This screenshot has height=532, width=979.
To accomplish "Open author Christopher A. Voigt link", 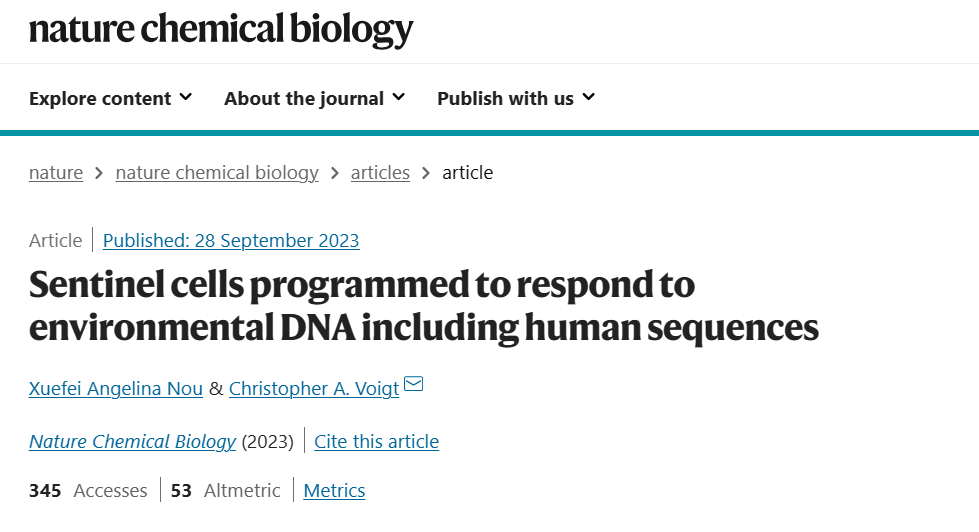I will coord(314,388).
